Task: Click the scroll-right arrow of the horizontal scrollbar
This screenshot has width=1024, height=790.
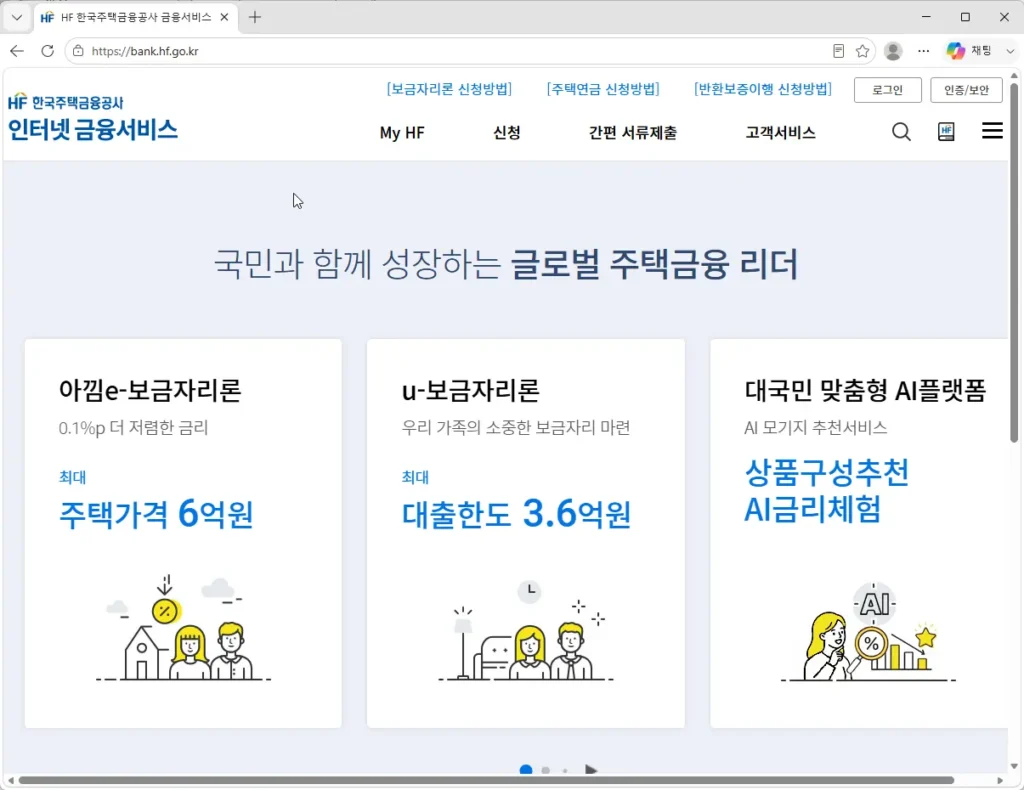Action: click(1000, 780)
